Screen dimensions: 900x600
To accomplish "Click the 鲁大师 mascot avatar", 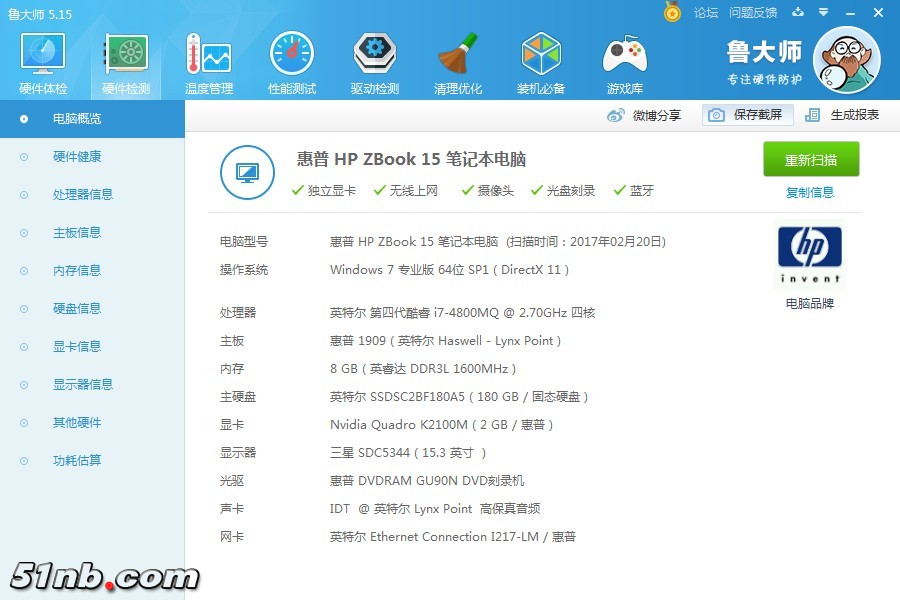I will pyautogui.click(x=846, y=60).
